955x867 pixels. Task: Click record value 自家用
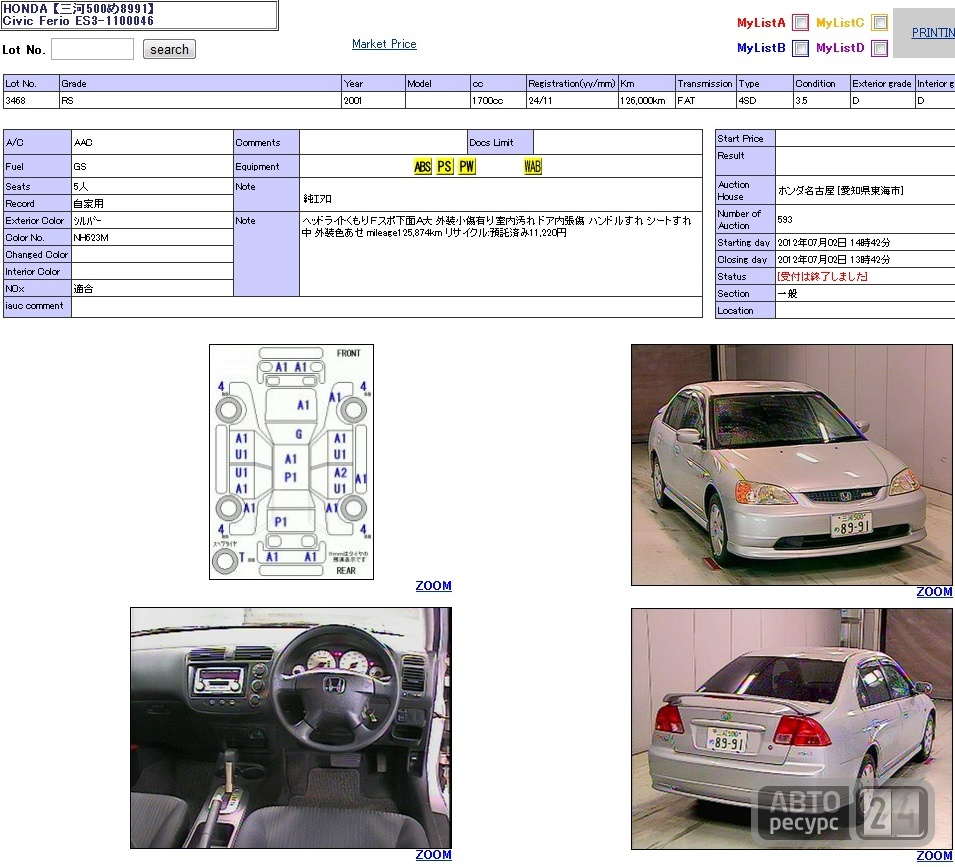[88, 203]
